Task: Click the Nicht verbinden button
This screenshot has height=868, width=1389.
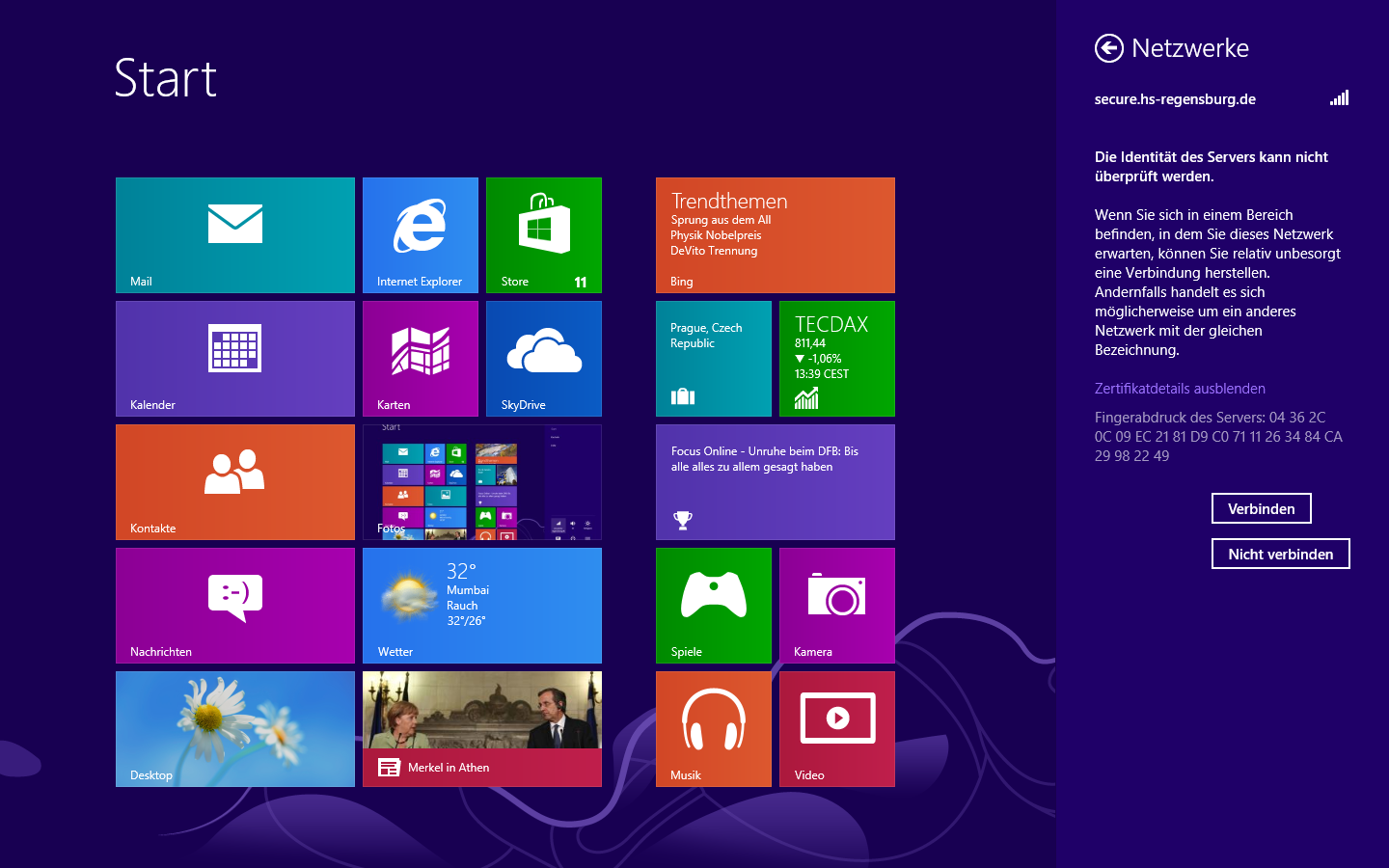Action: pyautogui.click(x=1281, y=554)
